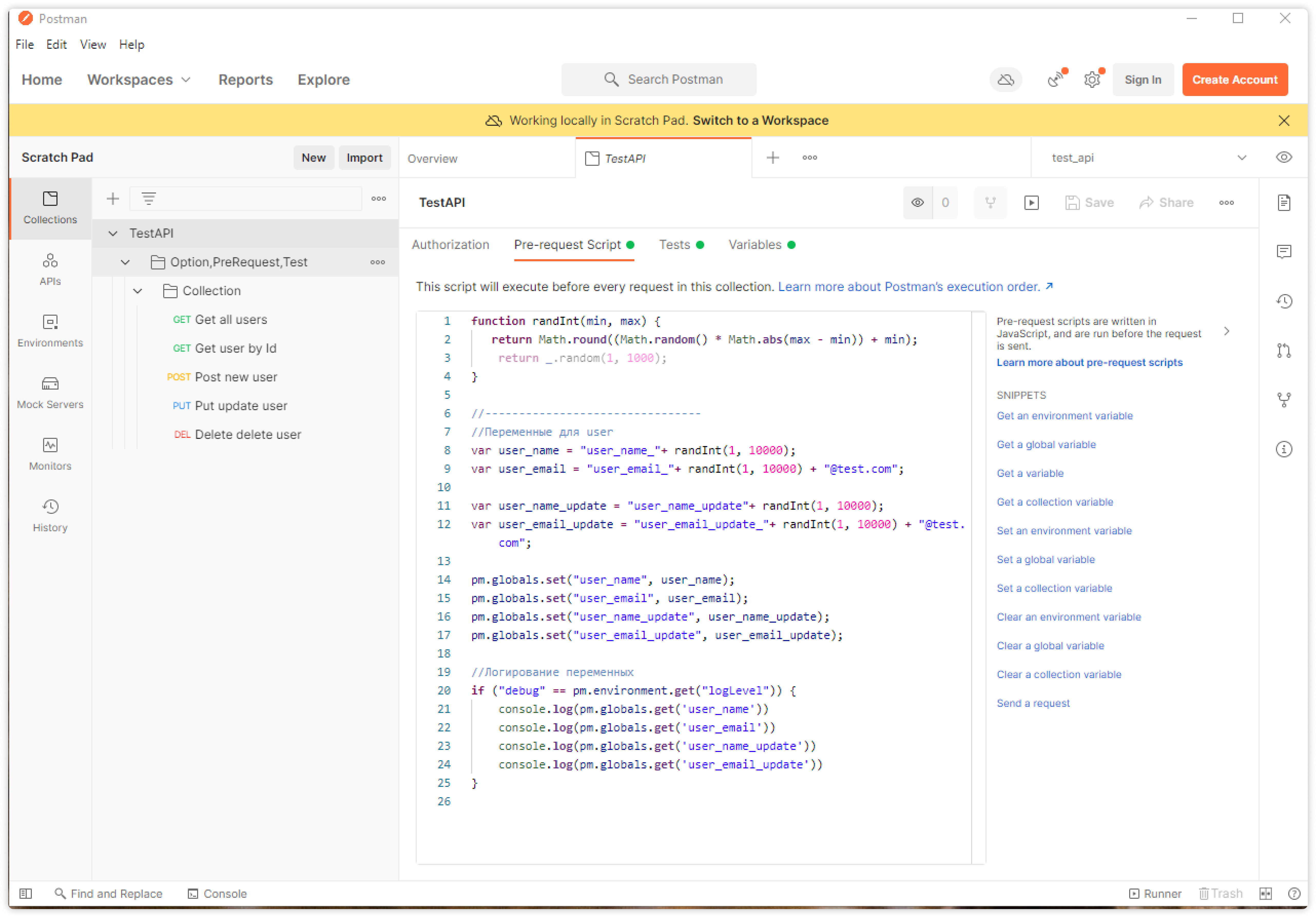Open the Pull requests icon in right sidebar
This screenshot has width=1316, height=917.
tap(1283, 351)
